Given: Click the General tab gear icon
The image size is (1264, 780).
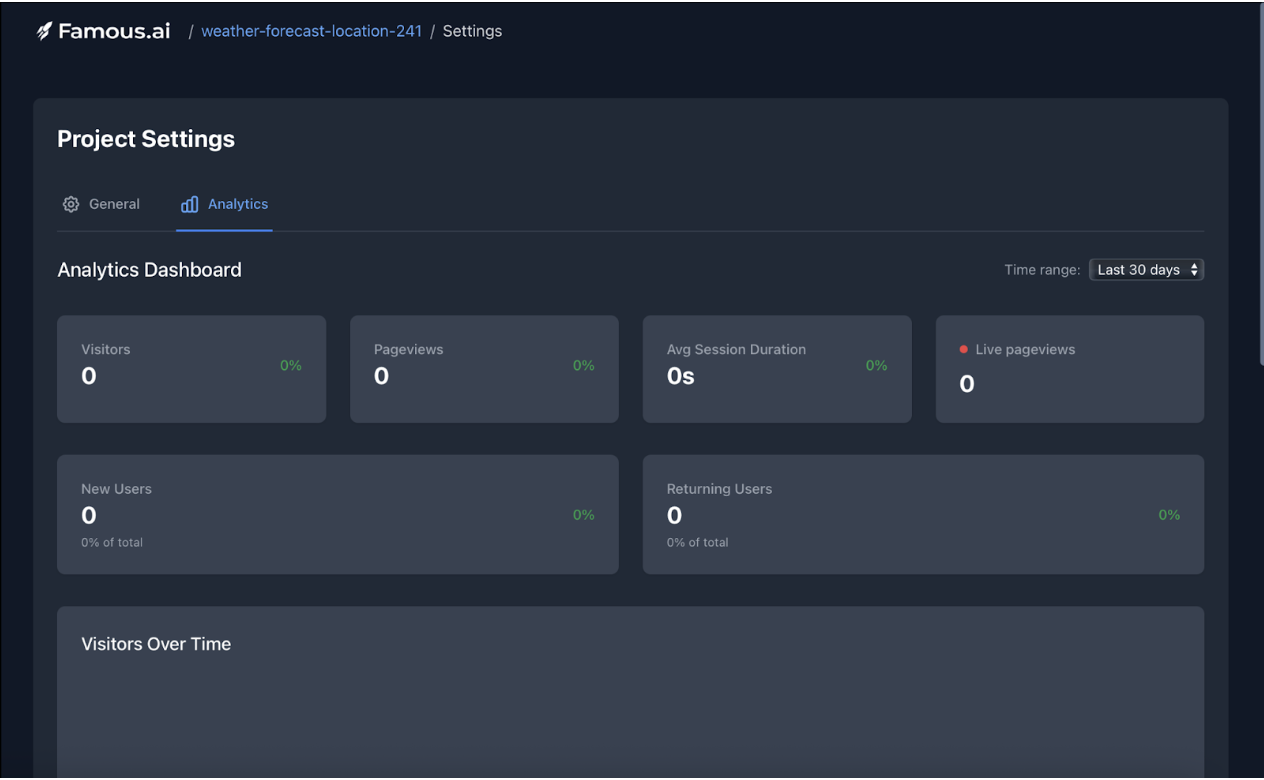Looking at the screenshot, I should 71,204.
